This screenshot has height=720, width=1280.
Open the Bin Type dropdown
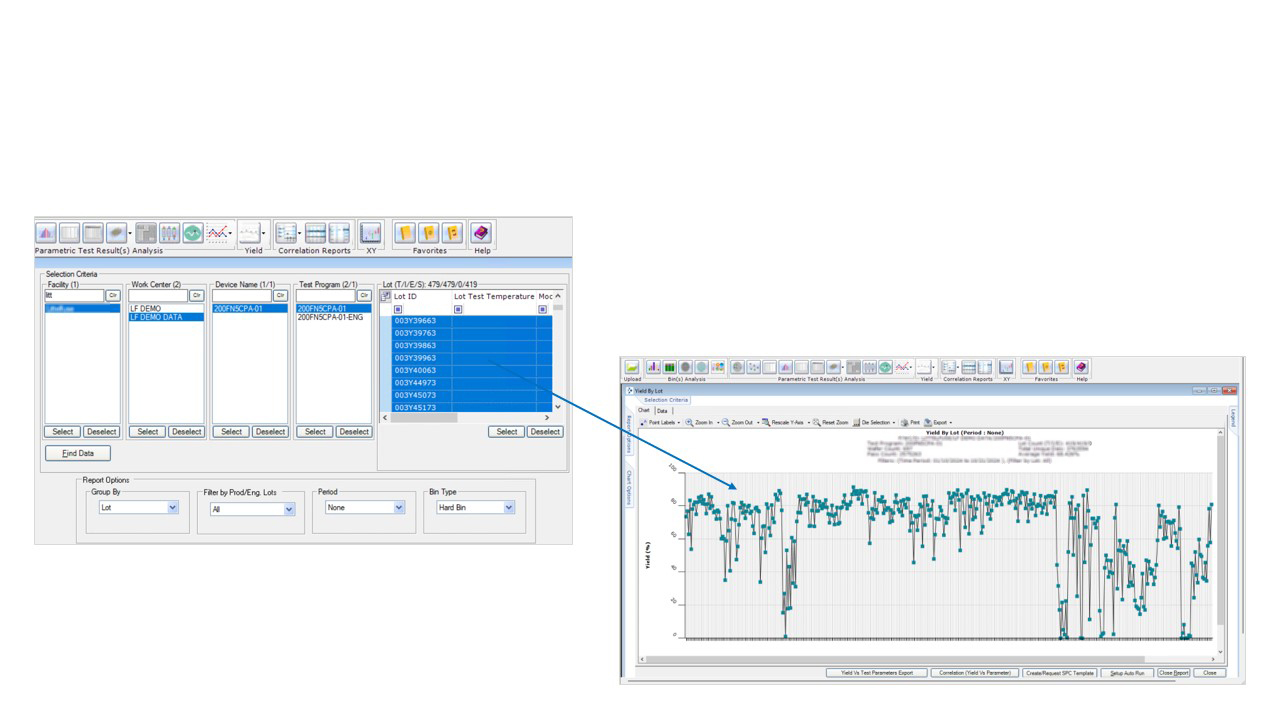pyautogui.click(x=509, y=508)
